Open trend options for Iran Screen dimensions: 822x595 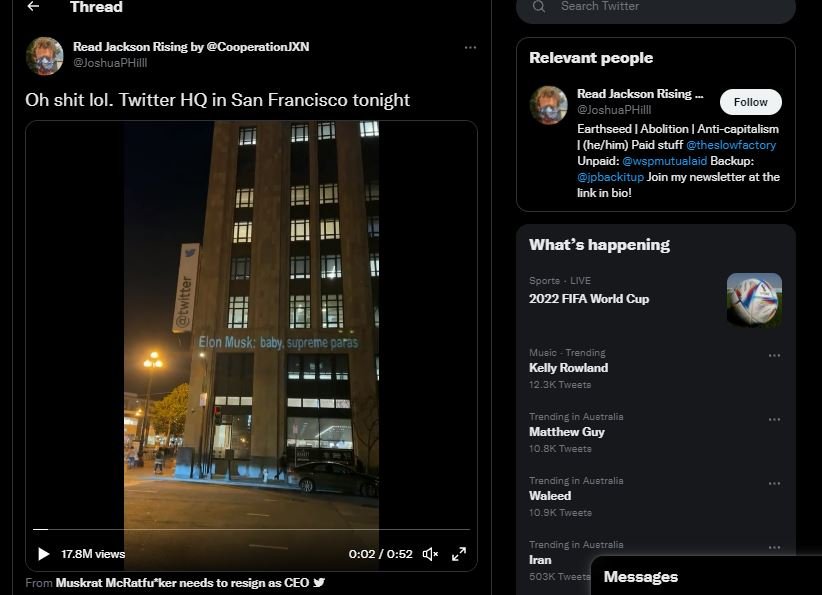[774, 548]
